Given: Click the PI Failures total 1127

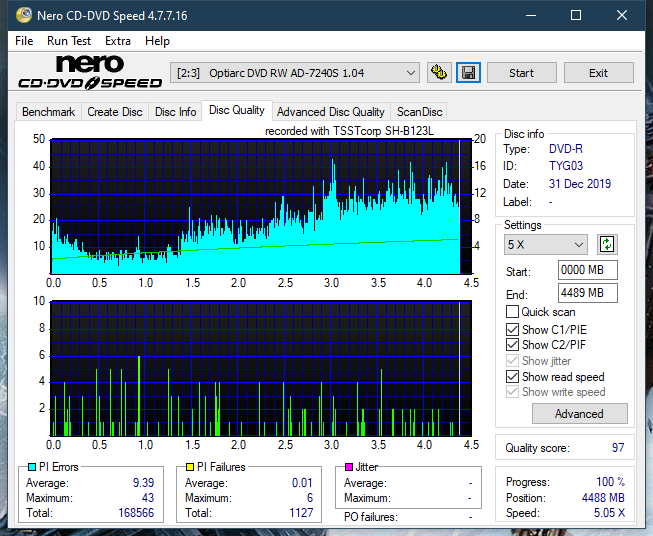Looking at the screenshot, I should (x=301, y=513).
